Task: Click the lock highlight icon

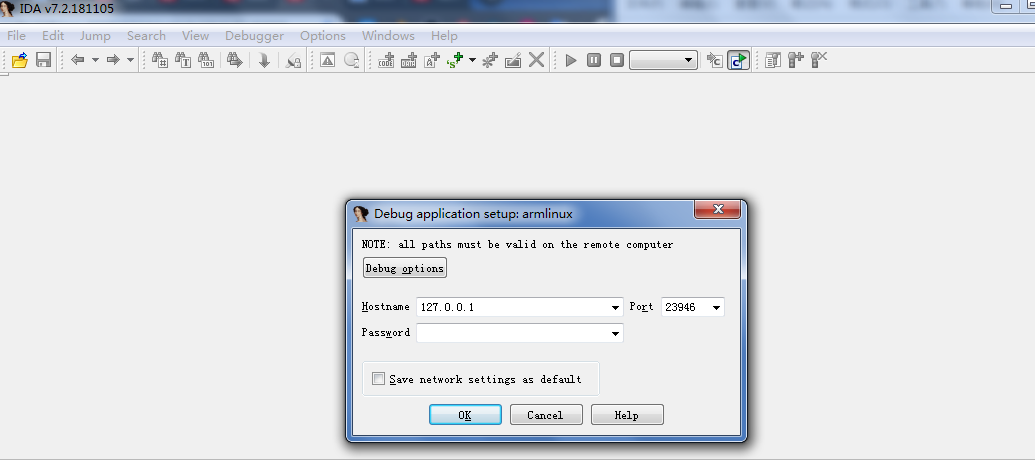Action: click(x=294, y=60)
